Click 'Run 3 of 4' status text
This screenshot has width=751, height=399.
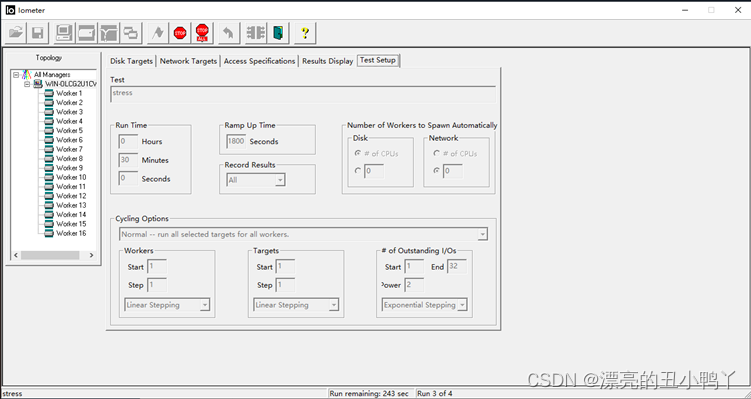435,394
